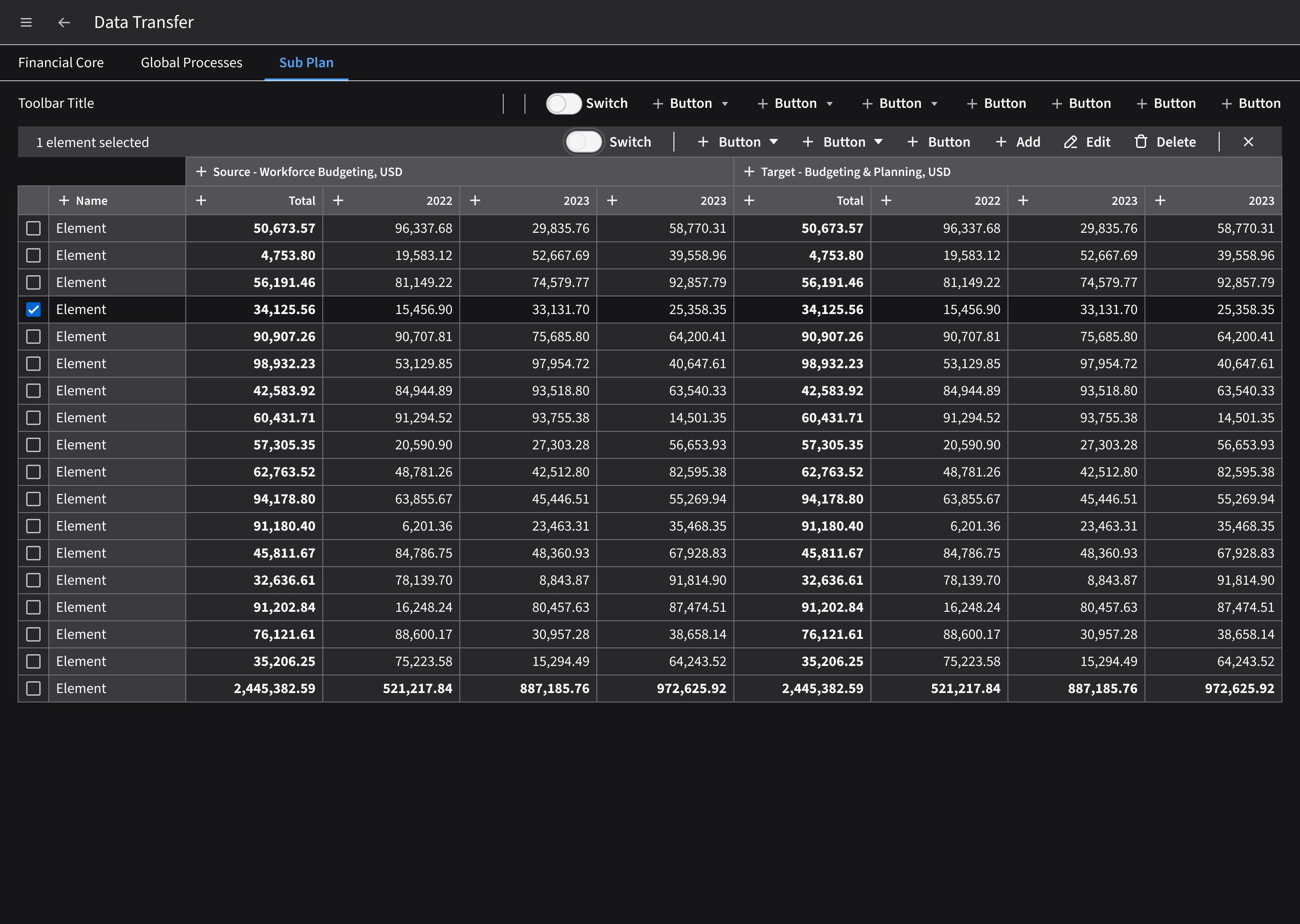Check the row with total 50,673.57

point(33,228)
